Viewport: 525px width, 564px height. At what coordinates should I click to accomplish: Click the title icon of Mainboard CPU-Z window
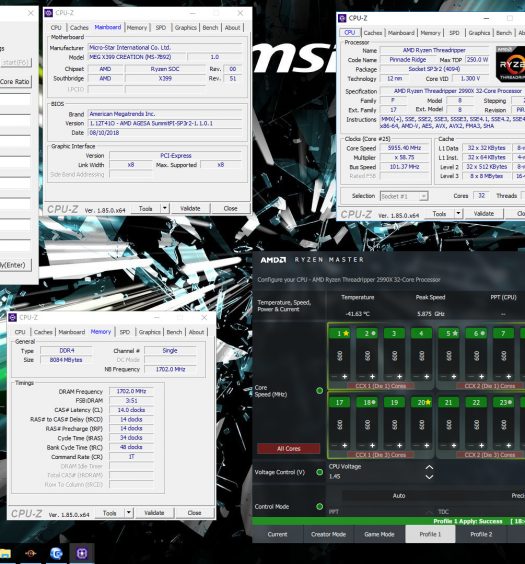[49, 13]
